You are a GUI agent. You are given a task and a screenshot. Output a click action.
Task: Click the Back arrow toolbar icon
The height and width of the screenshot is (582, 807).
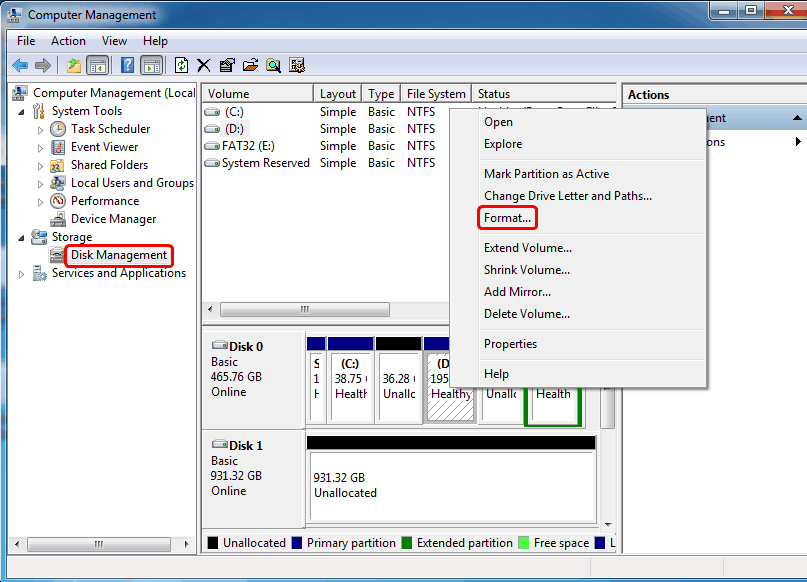click(20, 65)
